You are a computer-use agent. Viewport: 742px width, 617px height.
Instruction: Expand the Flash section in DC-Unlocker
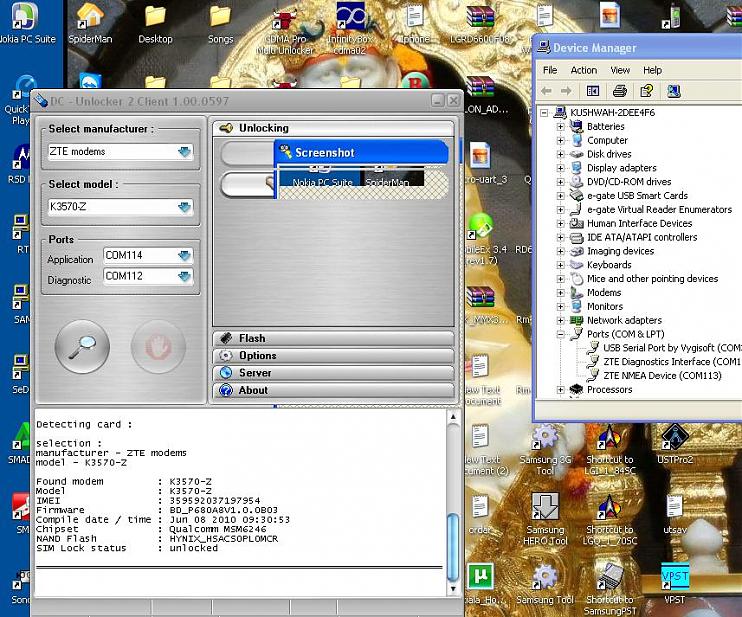252,339
